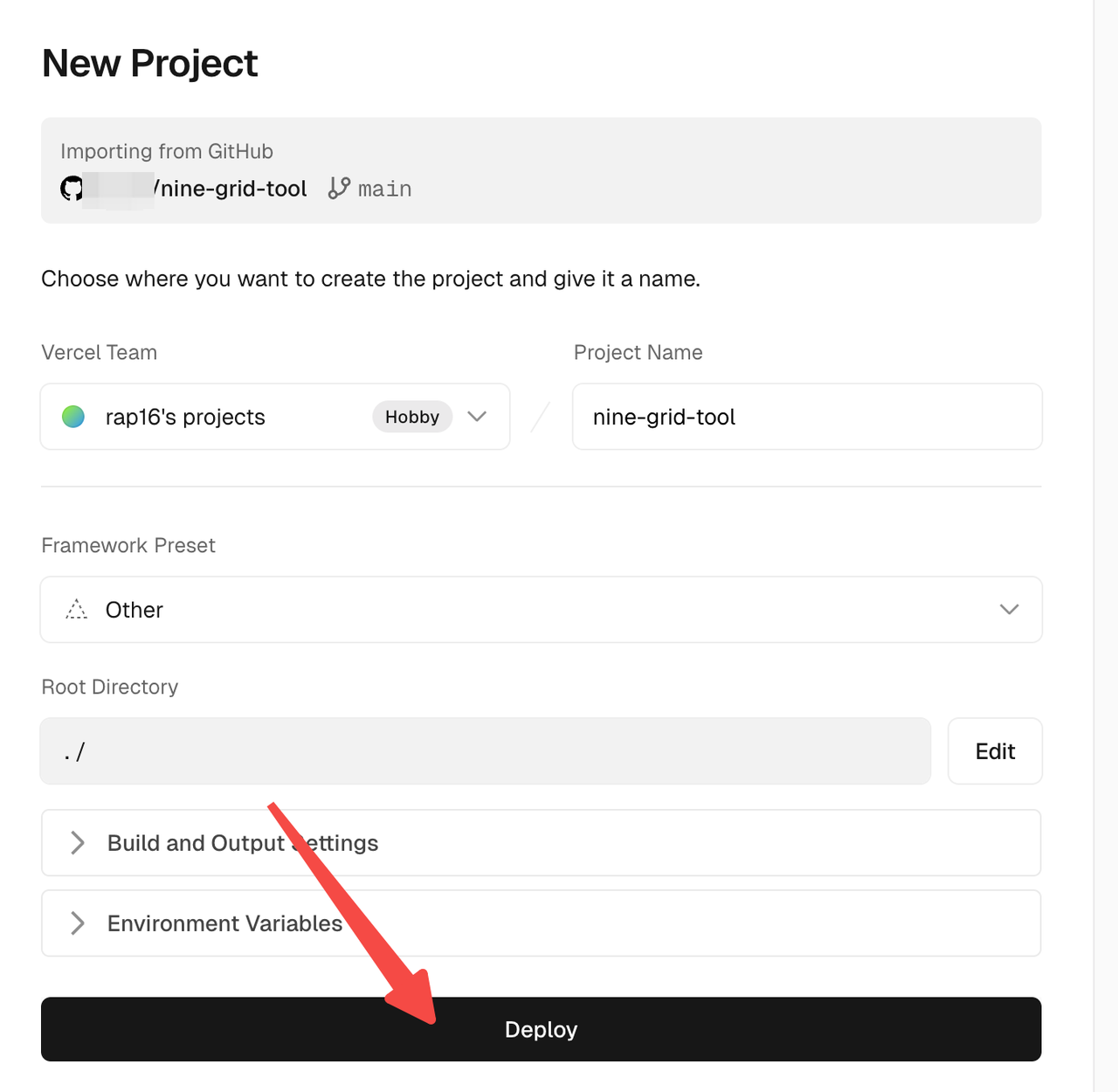Click the Root Directory path field
1118x1092 pixels.
click(x=485, y=751)
